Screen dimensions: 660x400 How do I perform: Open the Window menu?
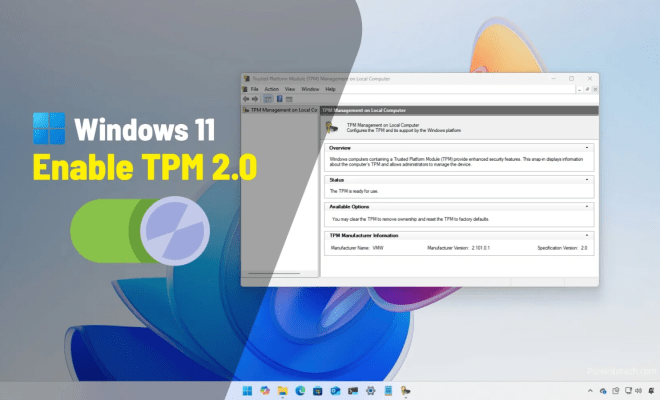pos(310,89)
